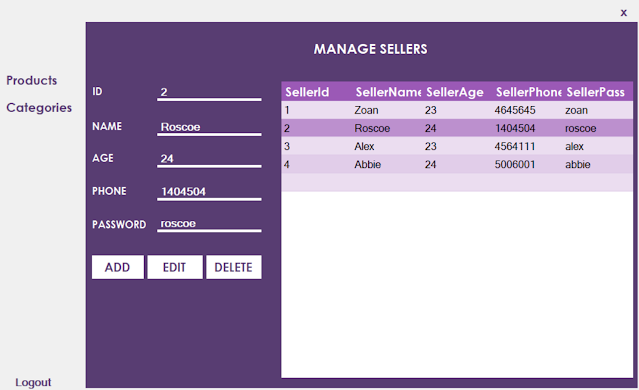639x390 pixels.
Task: Click age cell in Abbie row
Action: 458,165
